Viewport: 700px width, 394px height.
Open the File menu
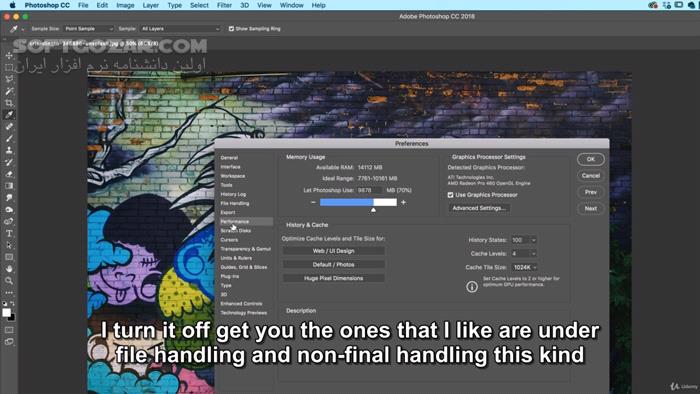point(83,5)
